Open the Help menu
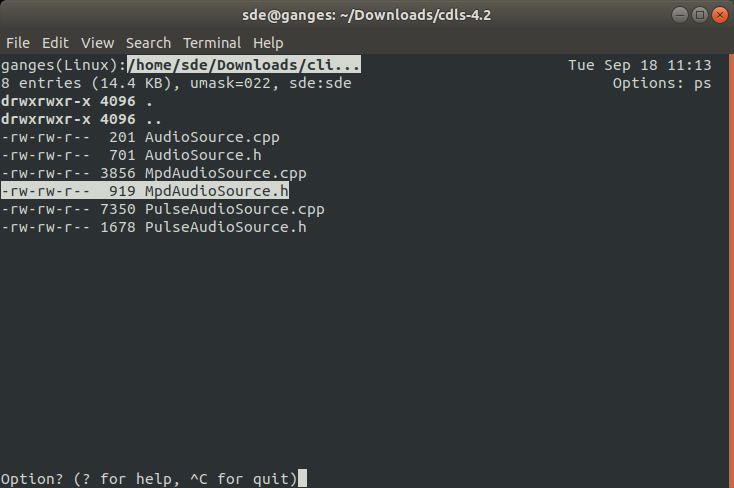 (268, 43)
